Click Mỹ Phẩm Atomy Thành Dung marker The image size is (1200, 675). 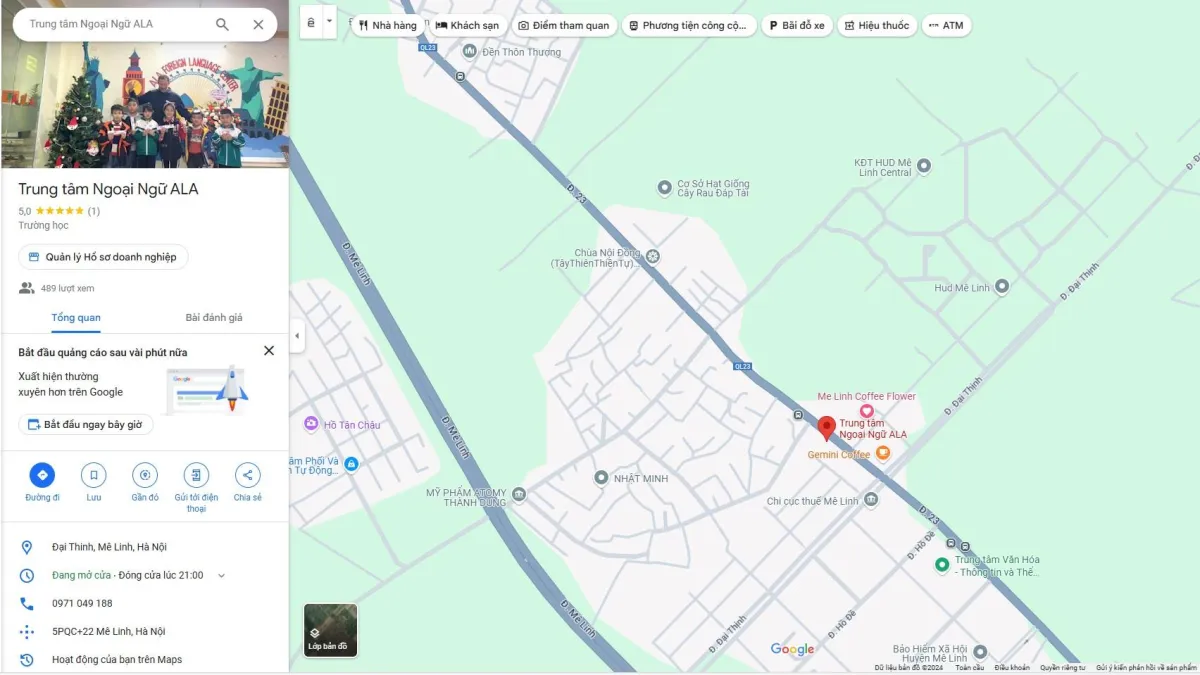point(518,494)
